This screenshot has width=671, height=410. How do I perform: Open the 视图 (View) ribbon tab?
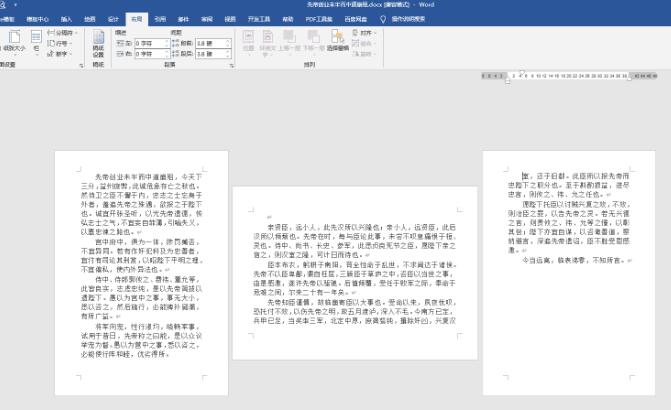(x=230, y=18)
